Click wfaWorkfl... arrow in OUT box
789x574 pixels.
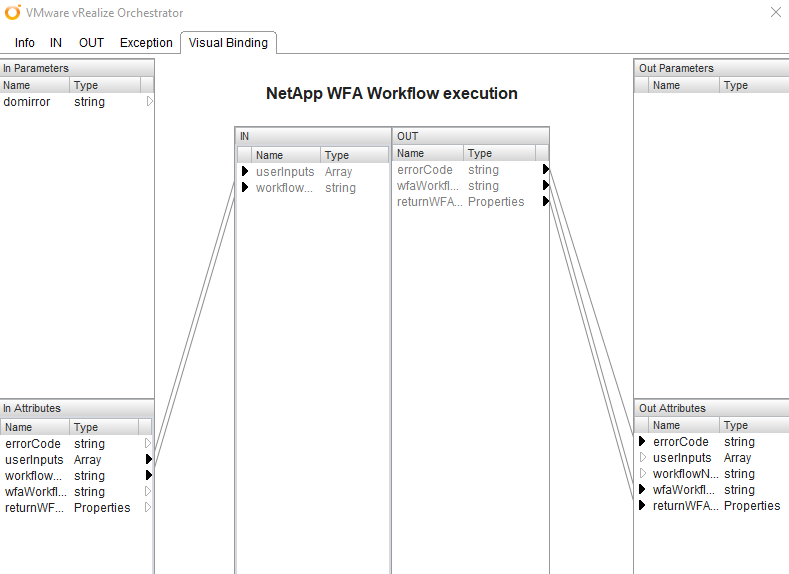(x=545, y=185)
